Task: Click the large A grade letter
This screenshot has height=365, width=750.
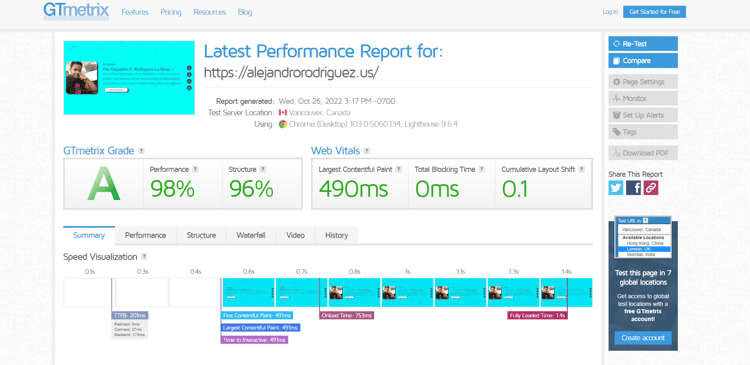Action: (x=104, y=183)
